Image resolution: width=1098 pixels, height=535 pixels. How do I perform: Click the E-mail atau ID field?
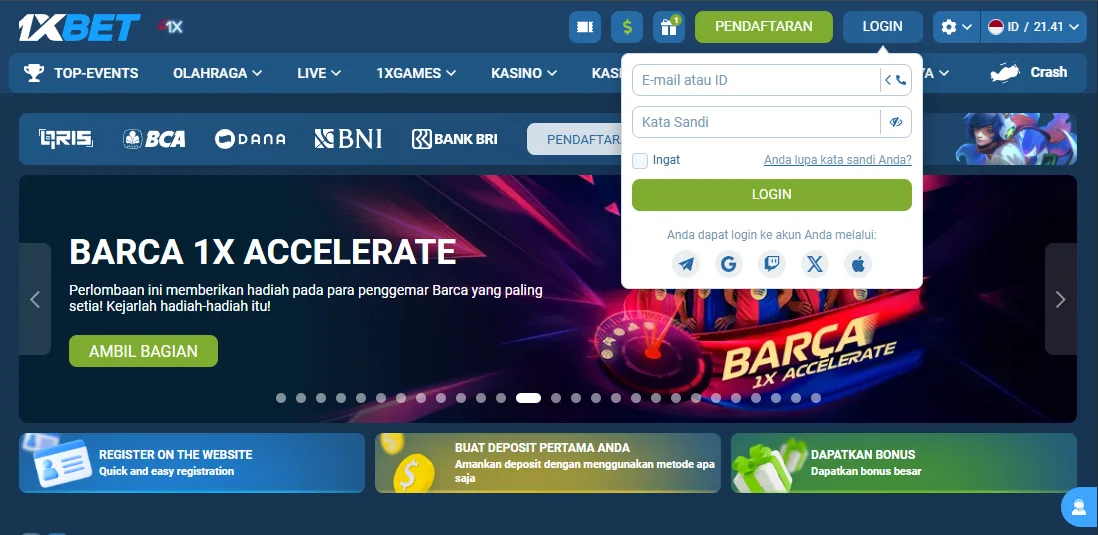tap(755, 80)
